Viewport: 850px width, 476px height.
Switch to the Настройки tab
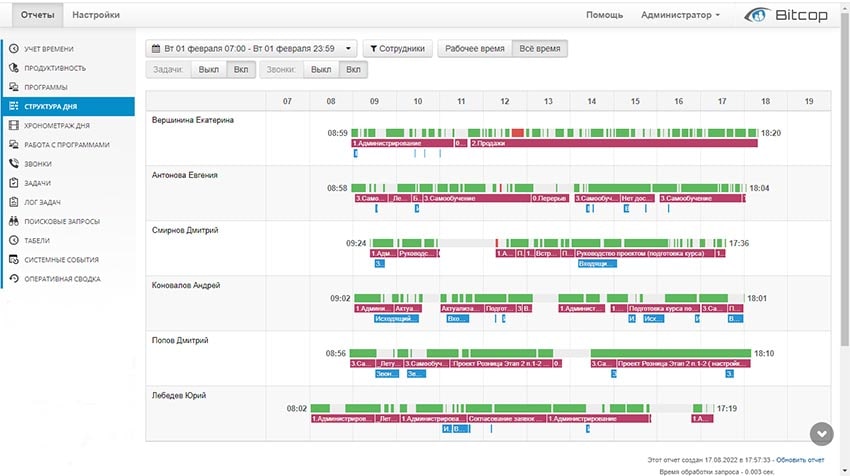pyautogui.click(x=96, y=15)
